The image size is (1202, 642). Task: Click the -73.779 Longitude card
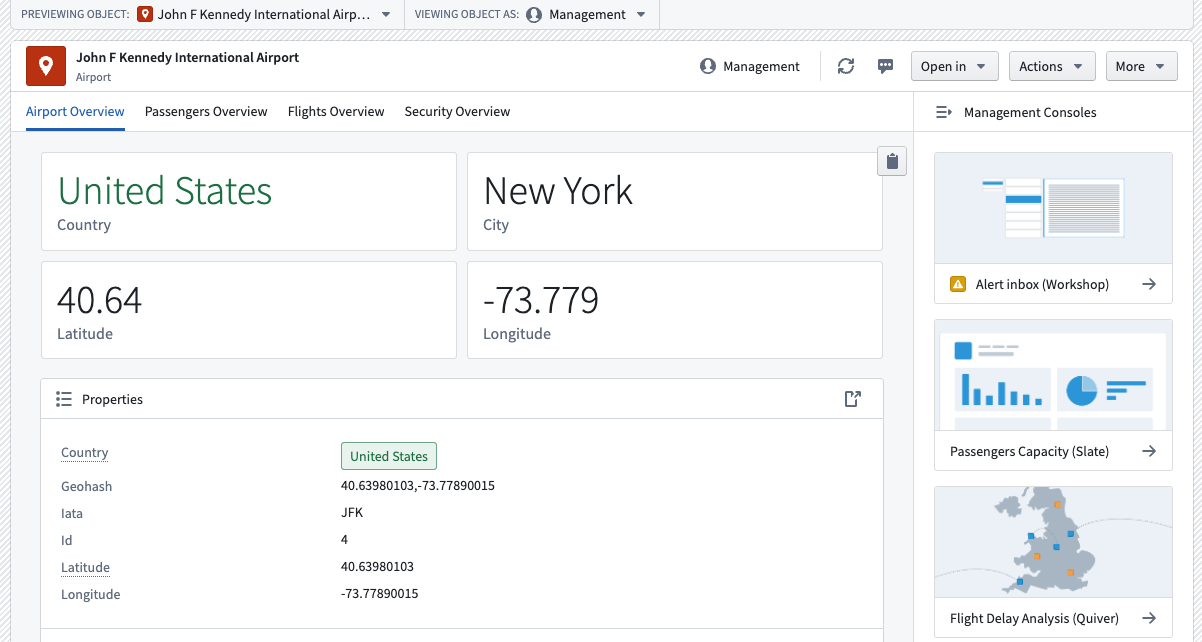point(675,310)
